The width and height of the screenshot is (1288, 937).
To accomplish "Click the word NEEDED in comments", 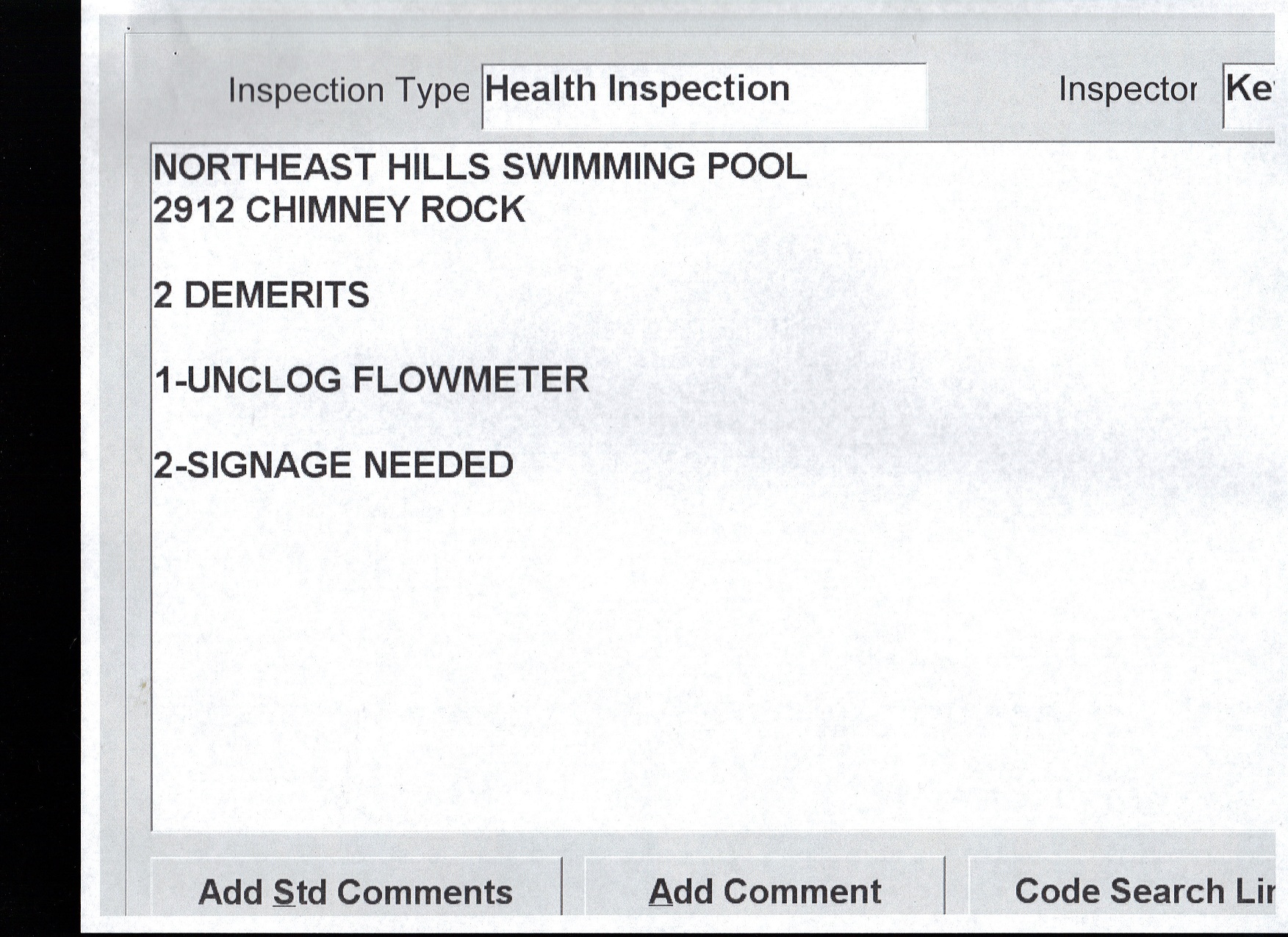I will pos(438,466).
